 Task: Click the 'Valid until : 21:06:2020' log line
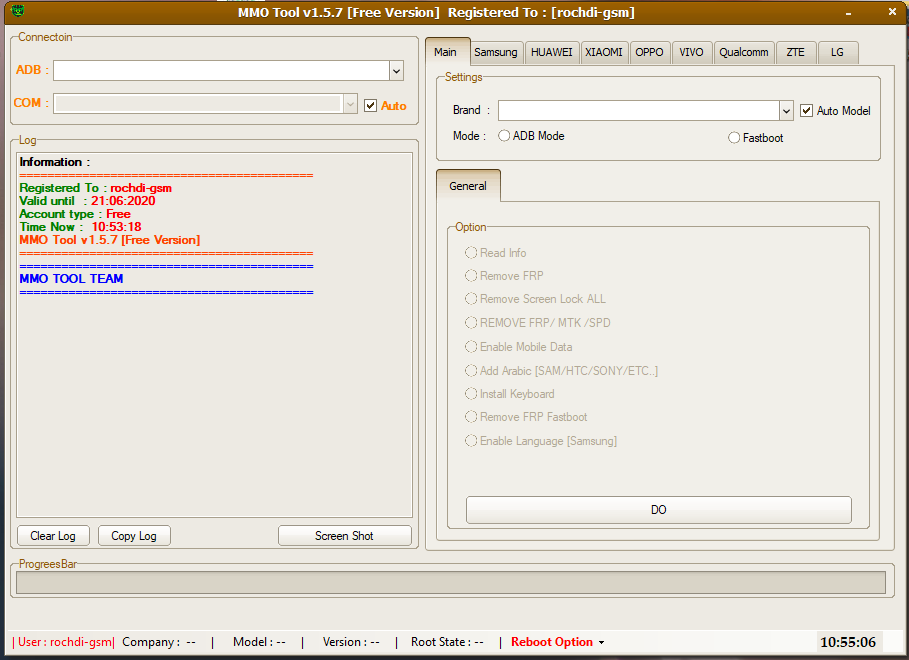(87, 201)
